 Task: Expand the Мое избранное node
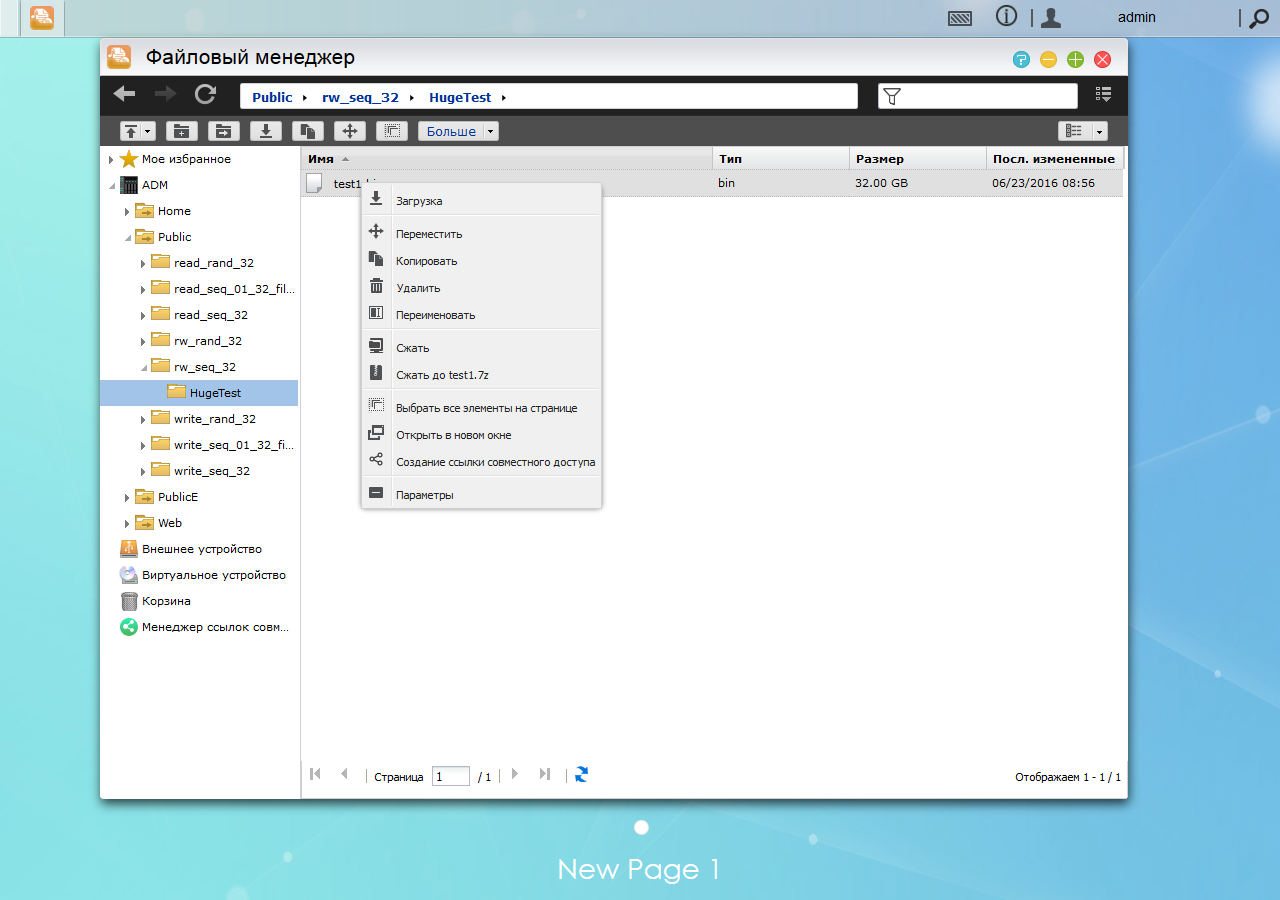(x=111, y=159)
